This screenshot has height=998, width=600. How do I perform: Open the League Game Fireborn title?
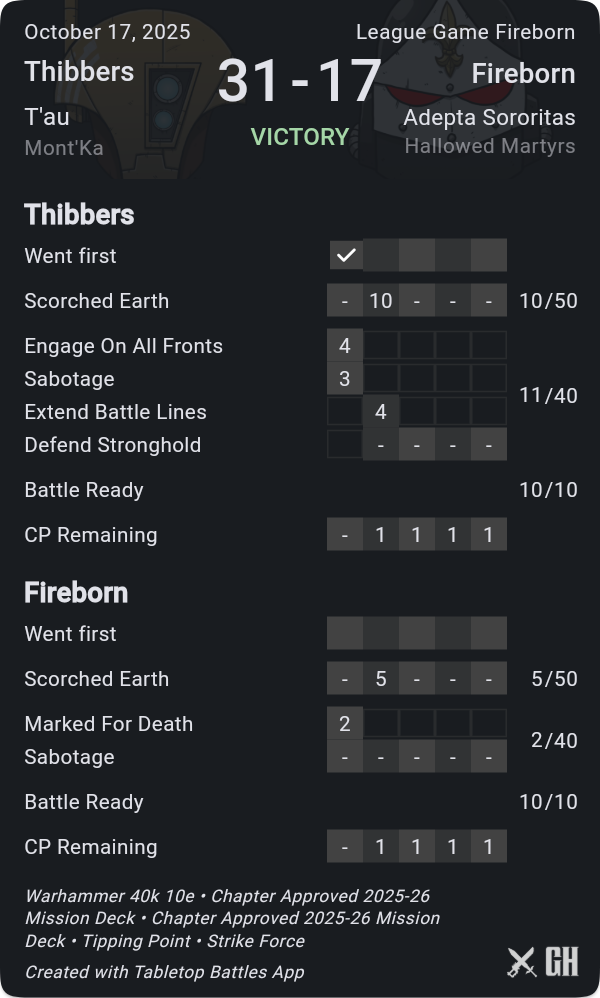tap(465, 32)
